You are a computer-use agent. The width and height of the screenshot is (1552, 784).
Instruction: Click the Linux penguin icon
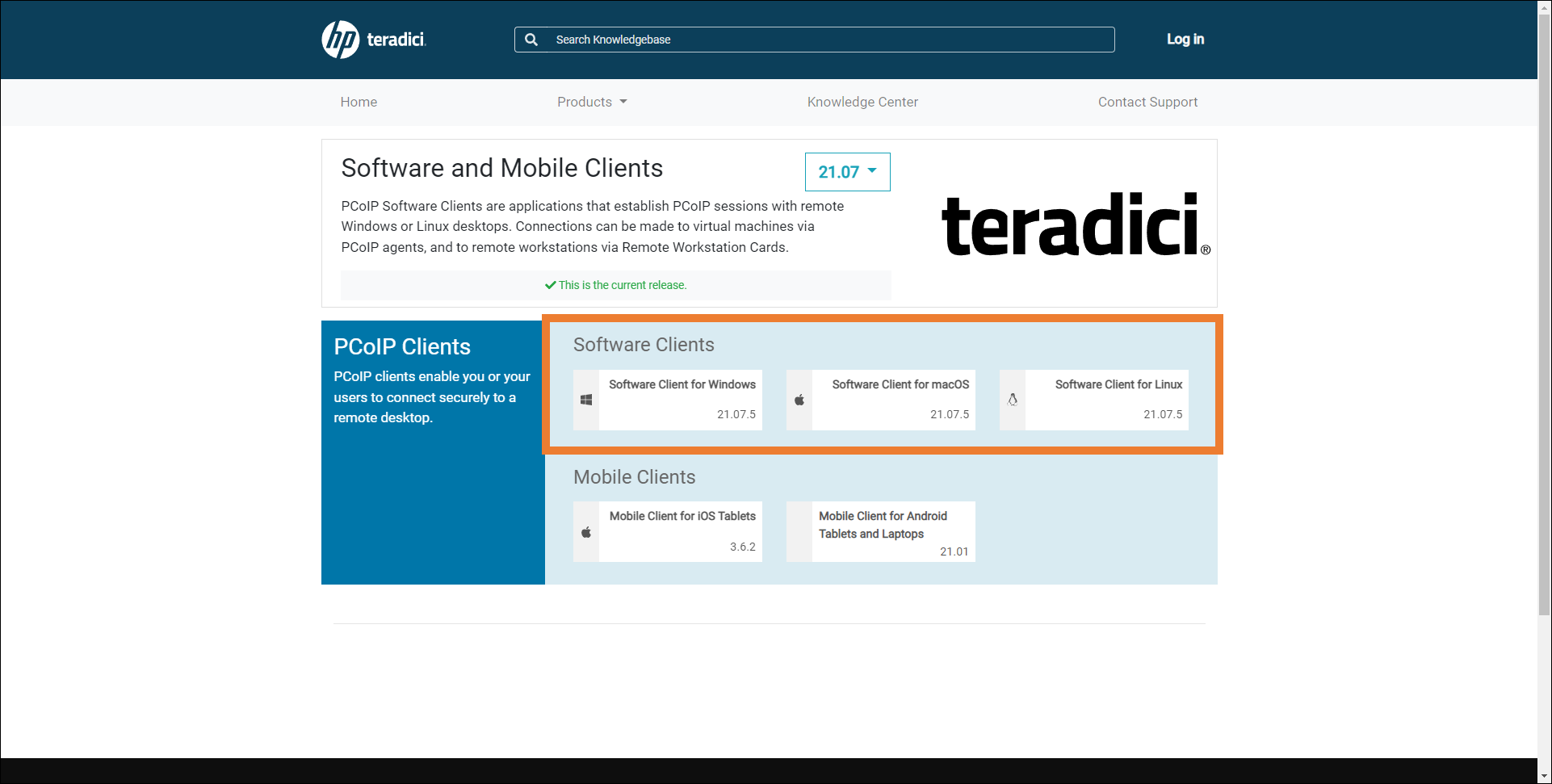[1013, 400]
